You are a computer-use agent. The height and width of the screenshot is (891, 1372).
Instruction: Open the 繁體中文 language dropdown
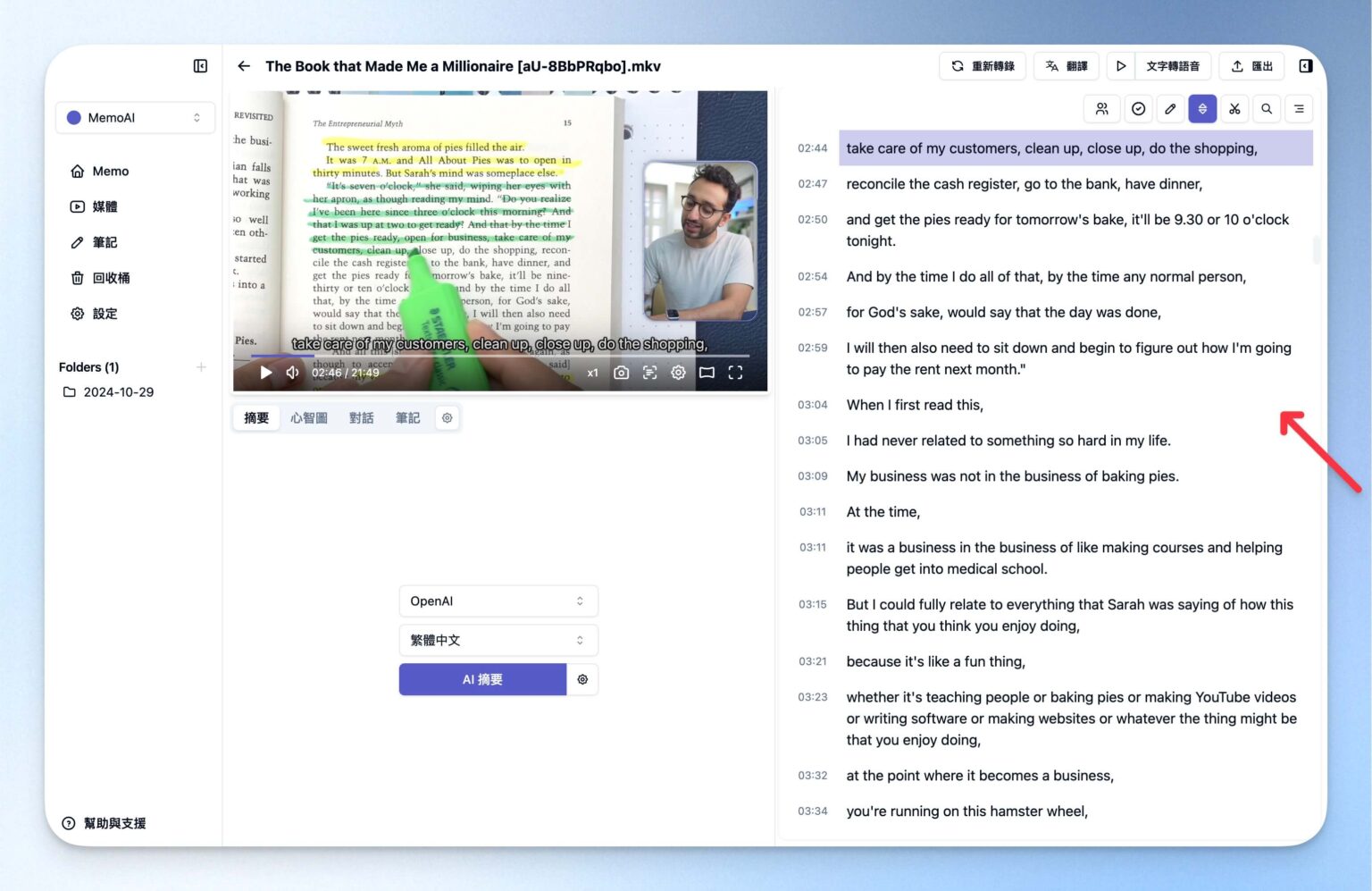498,641
